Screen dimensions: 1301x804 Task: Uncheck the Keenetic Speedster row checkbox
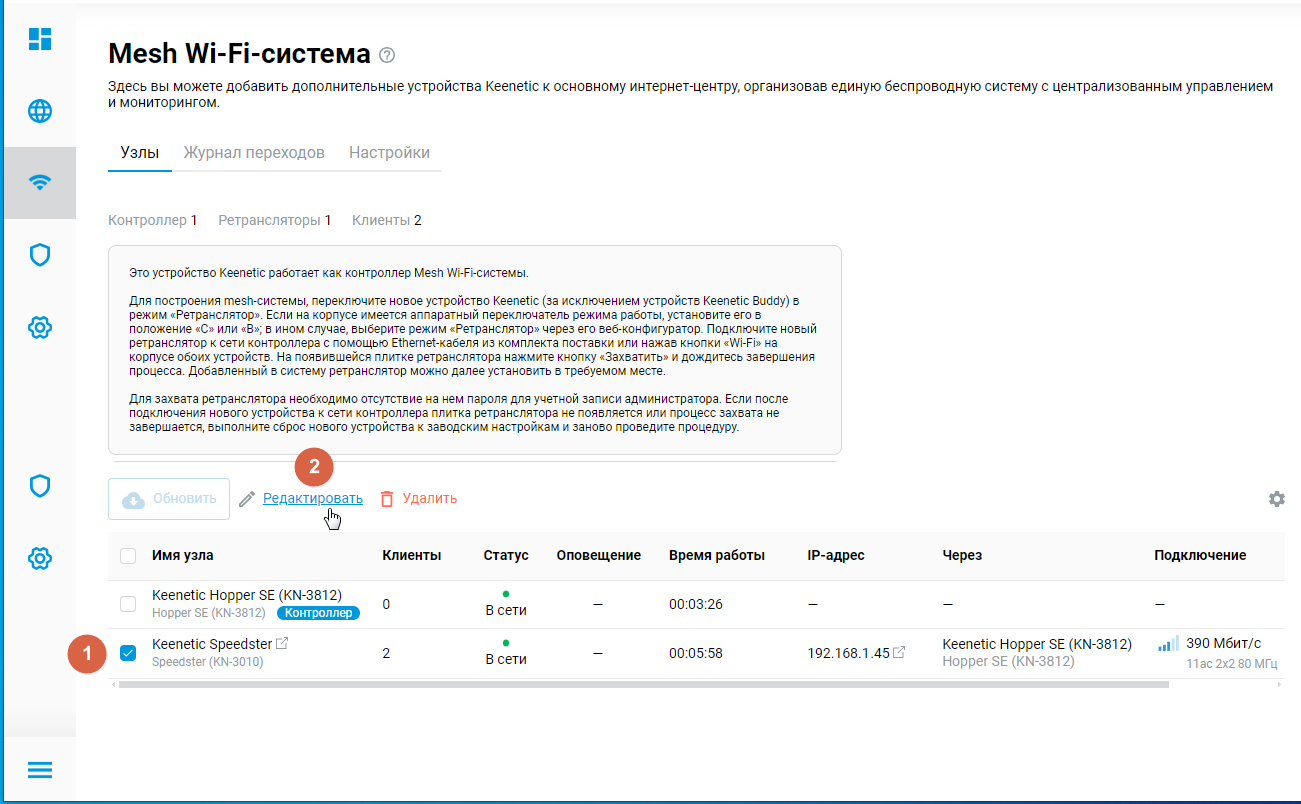click(x=128, y=653)
